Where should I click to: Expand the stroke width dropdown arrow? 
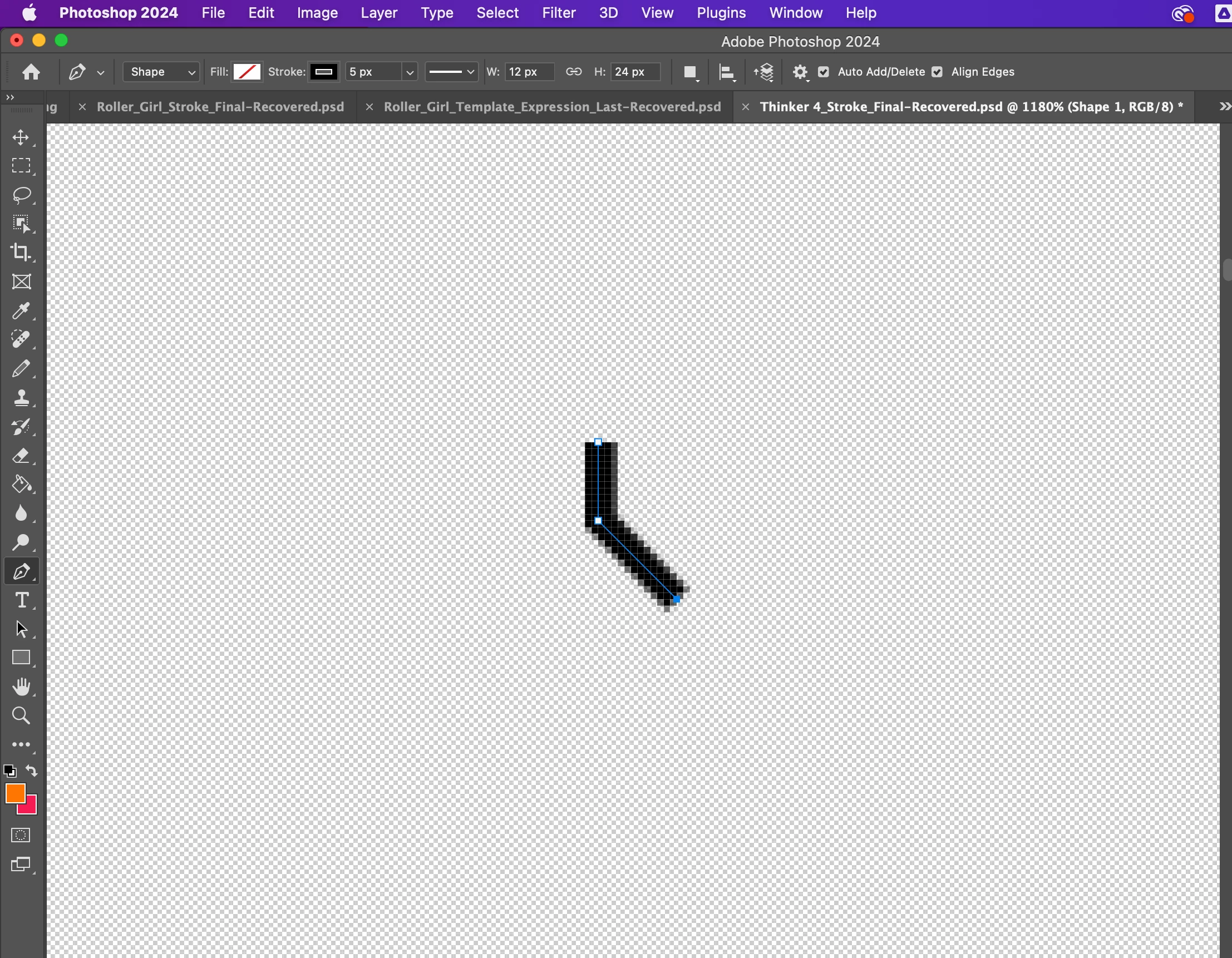pos(410,72)
